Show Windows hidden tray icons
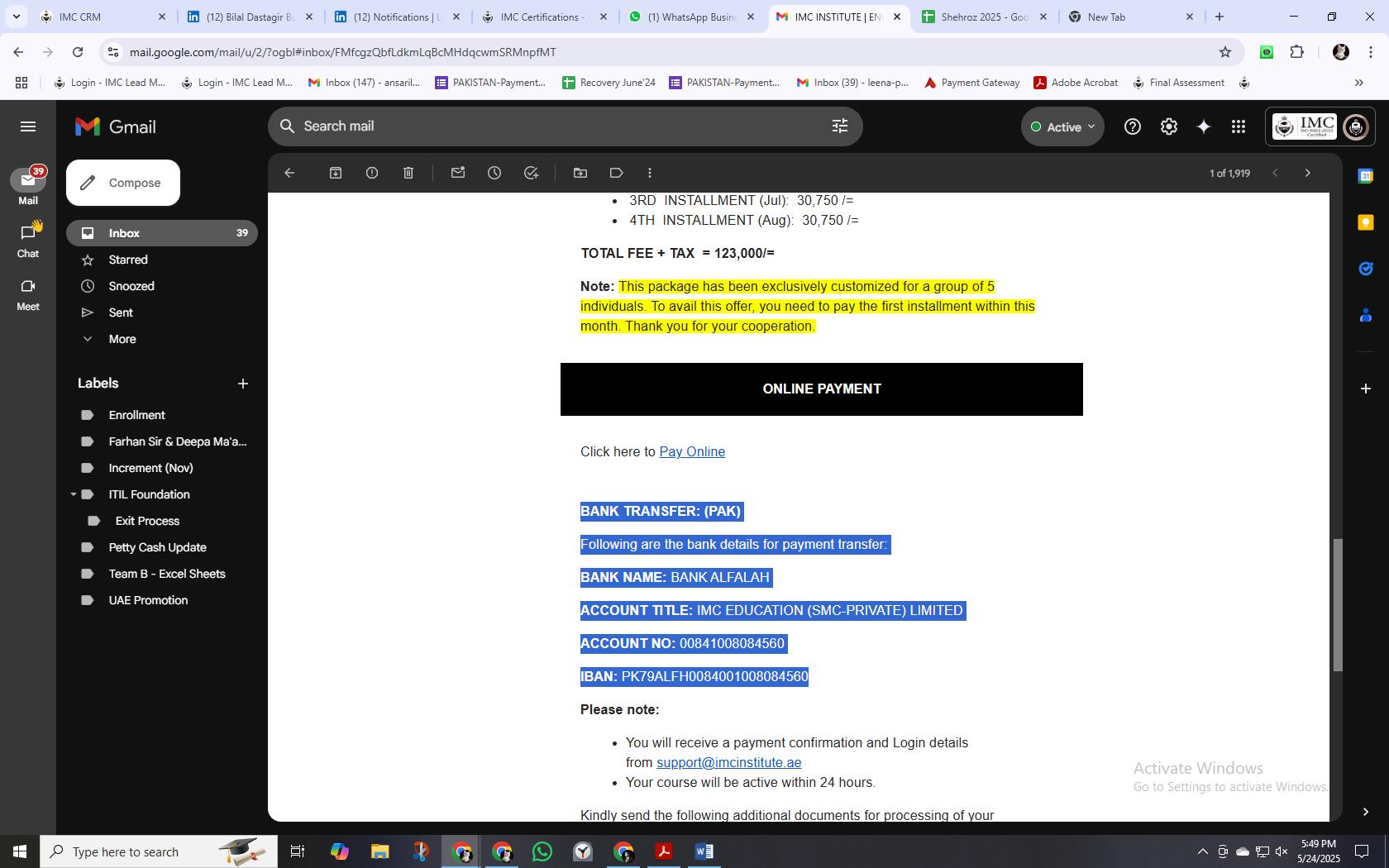This screenshot has width=1389, height=868. pyautogui.click(x=1202, y=851)
